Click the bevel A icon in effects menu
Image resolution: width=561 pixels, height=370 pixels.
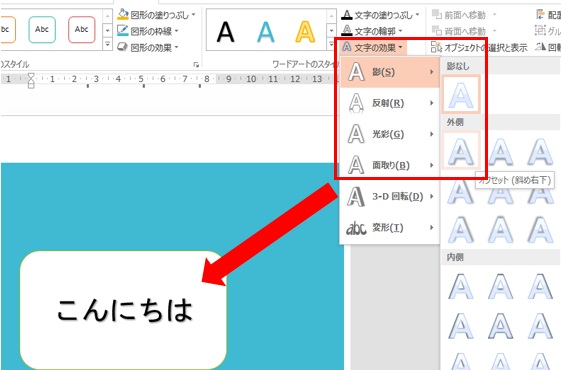(356, 165)
